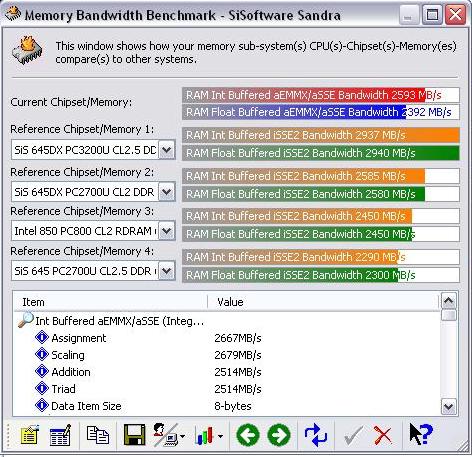The image size is (472, 457).
Task: Click the orange RAM Int iSSE2 2585 MB/s bar
Action: tap(321, 176)
